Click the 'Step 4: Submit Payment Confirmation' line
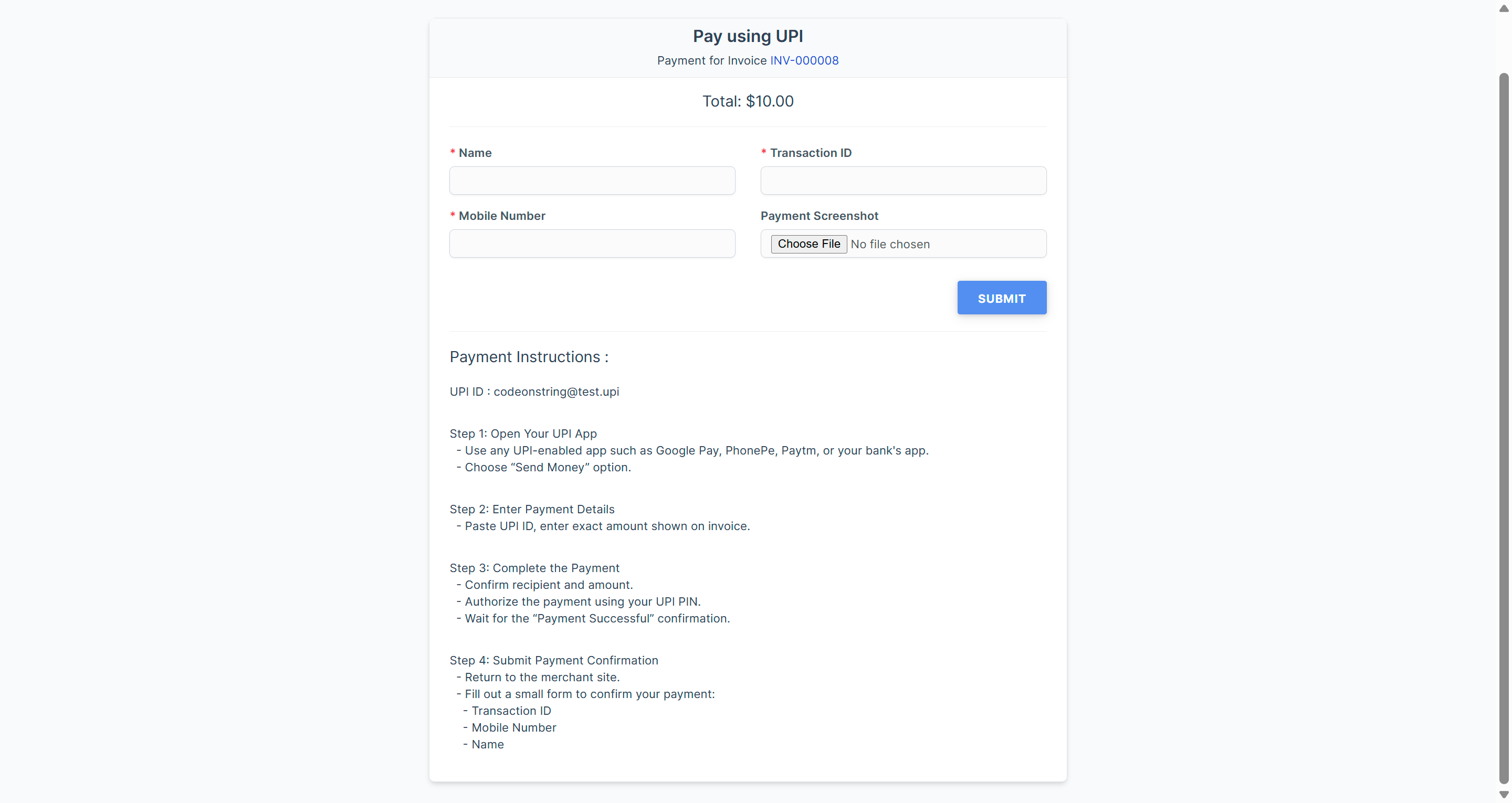The image size is (1512, 803). click(x=553, y=660)
